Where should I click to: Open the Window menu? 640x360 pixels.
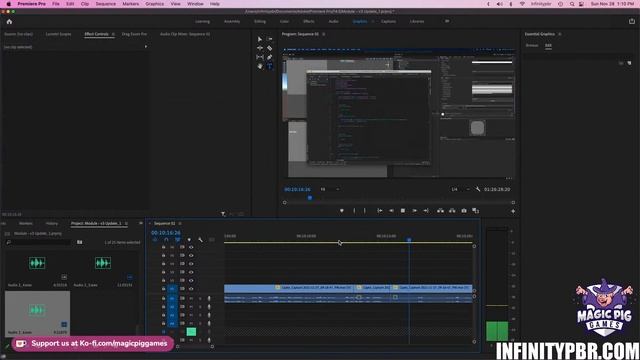(195, 4)
